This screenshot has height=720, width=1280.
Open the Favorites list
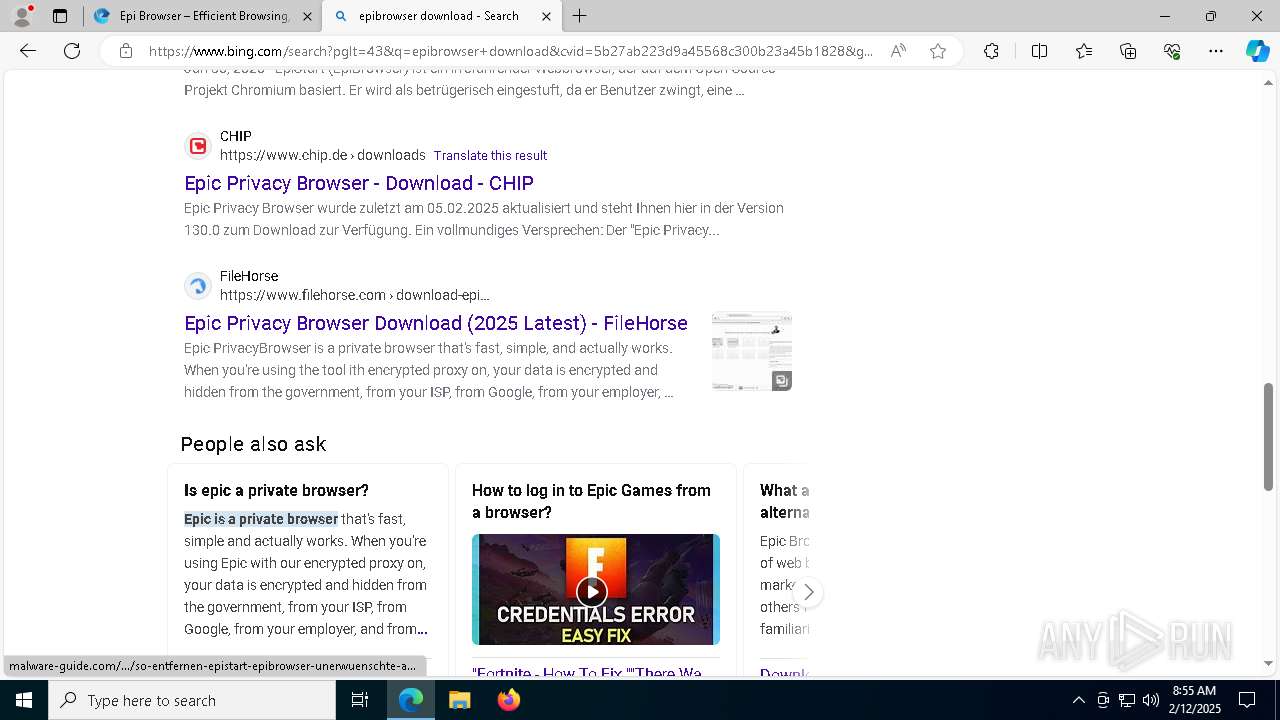(x=1084, y=51)
